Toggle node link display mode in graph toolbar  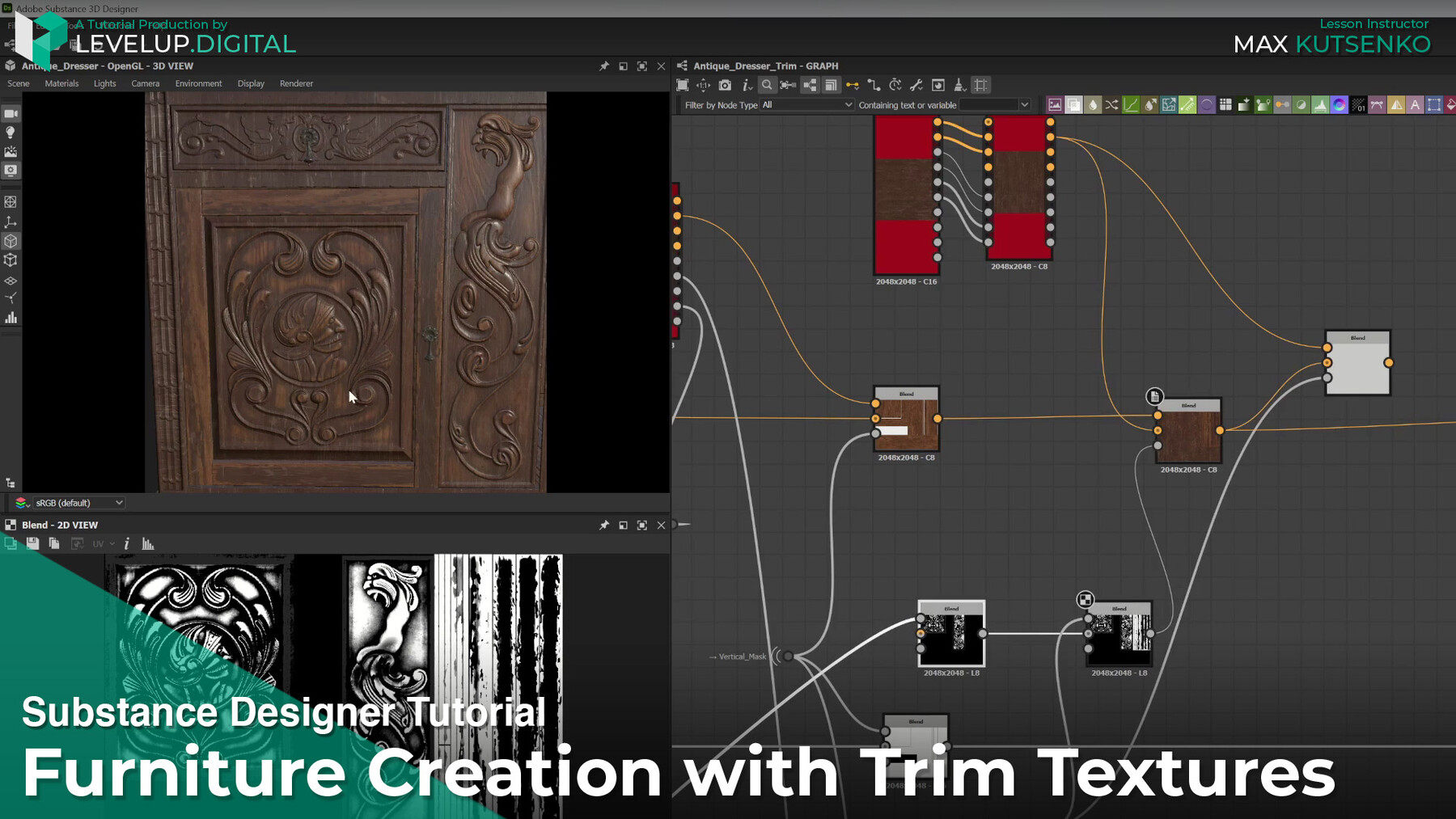pos(810,85)
